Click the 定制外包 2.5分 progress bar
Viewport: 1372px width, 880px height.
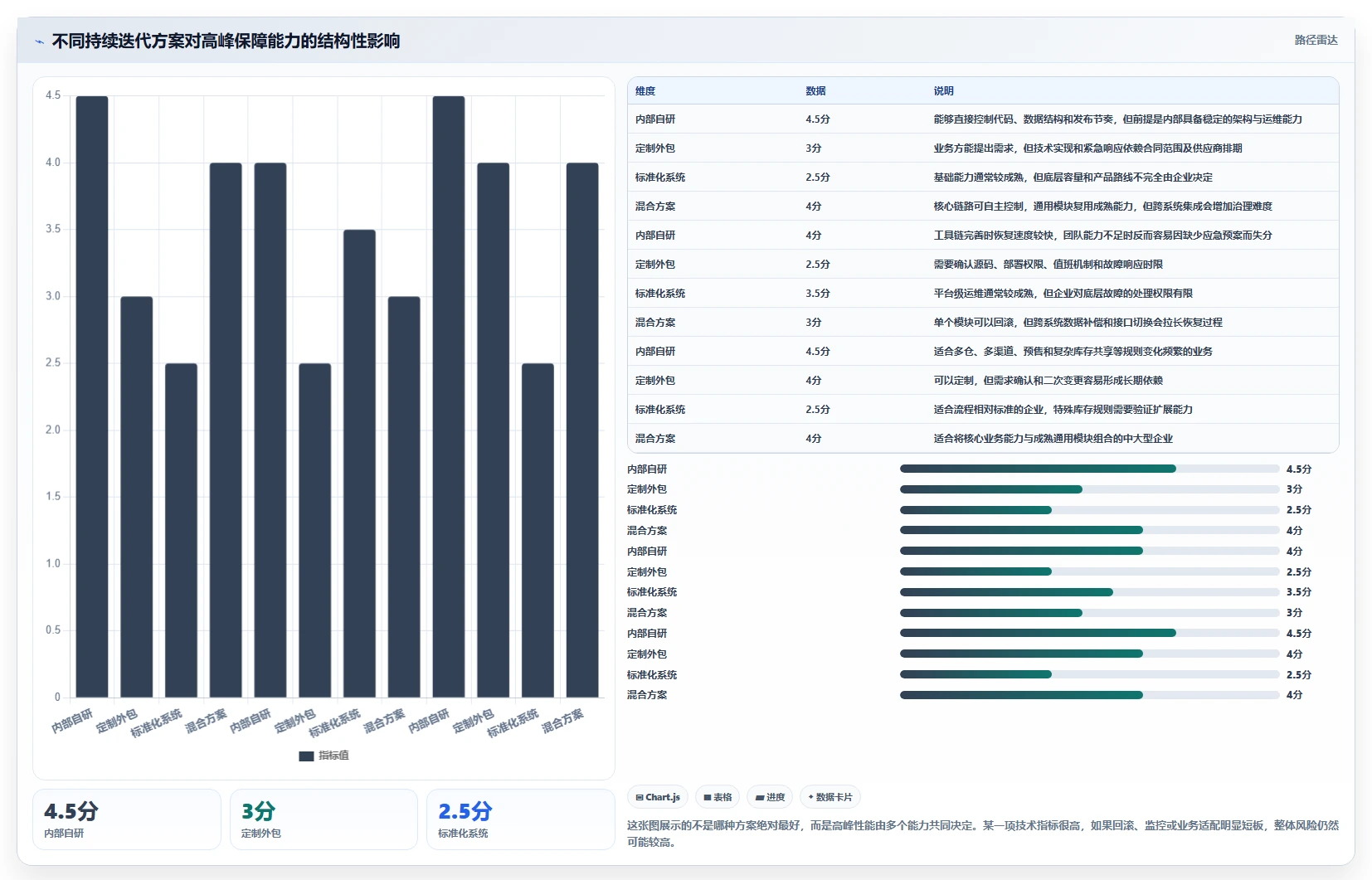pyautogui.click(x=1089, y=571)
